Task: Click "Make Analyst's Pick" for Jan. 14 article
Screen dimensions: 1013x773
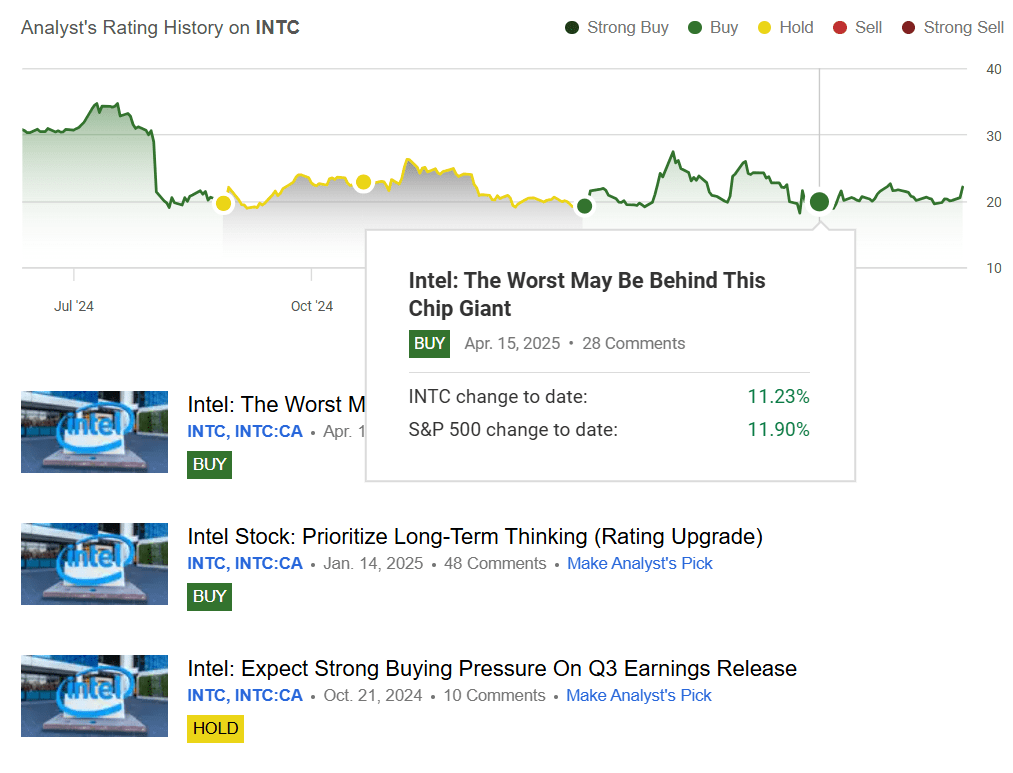Action: tap(639, 563)
